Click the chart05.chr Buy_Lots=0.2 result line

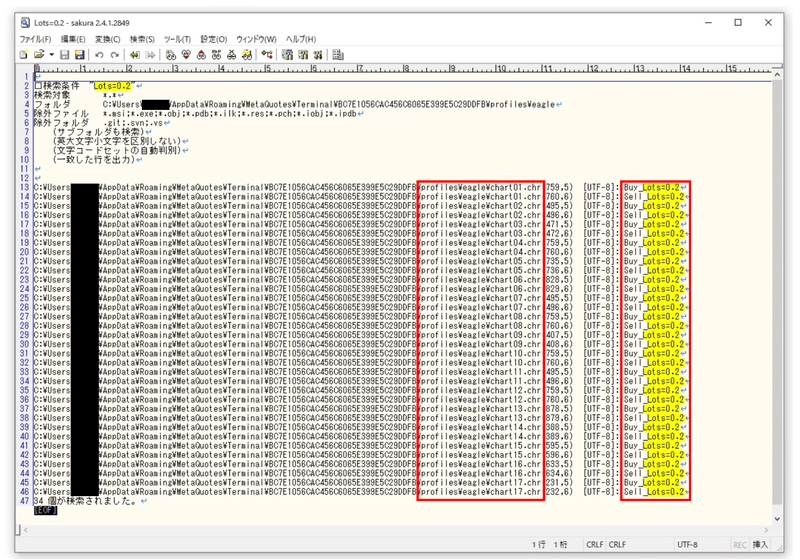[361, 261]
